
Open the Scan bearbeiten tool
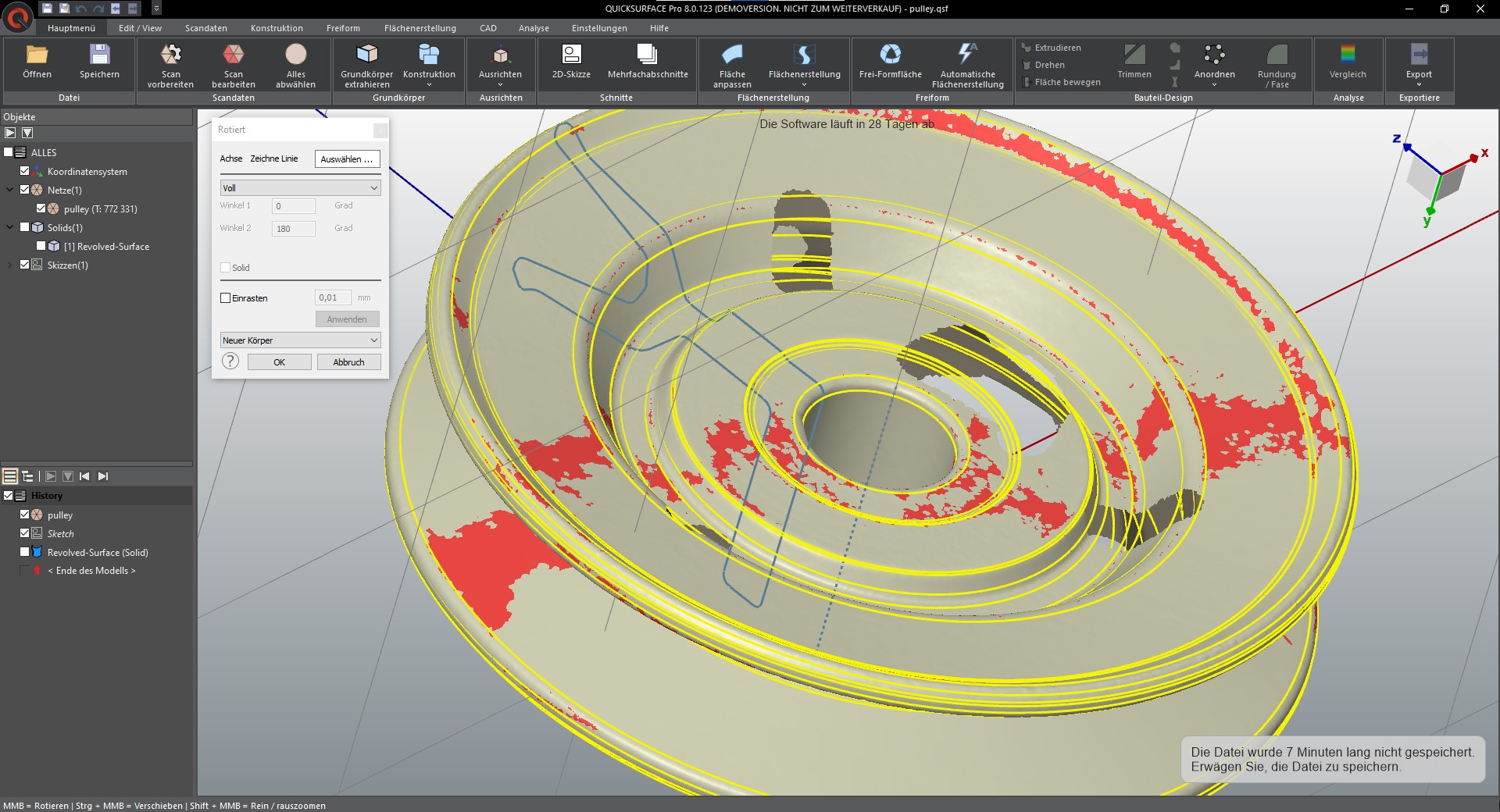(234, 66)
